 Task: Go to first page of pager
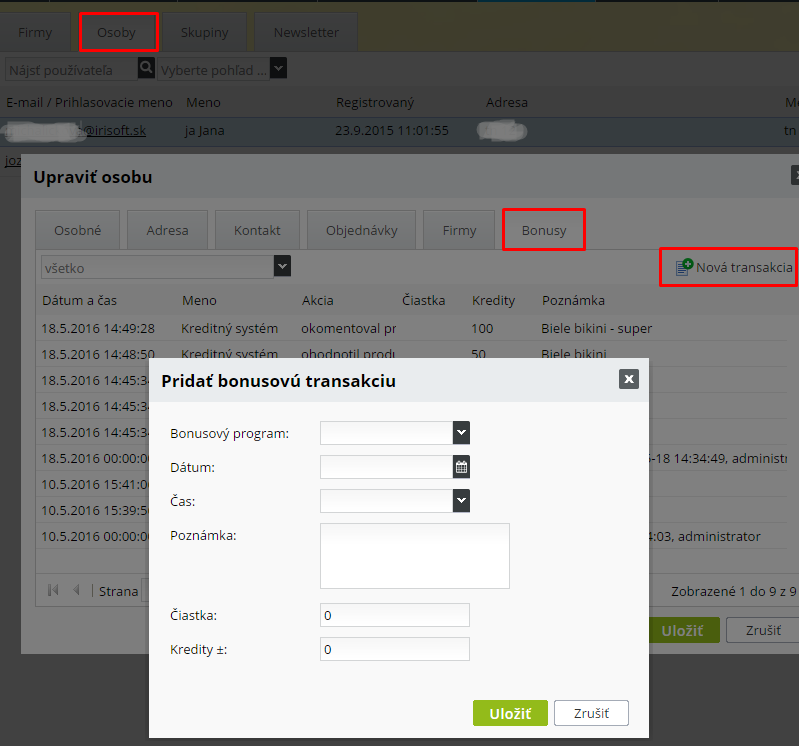click(53, 591)
